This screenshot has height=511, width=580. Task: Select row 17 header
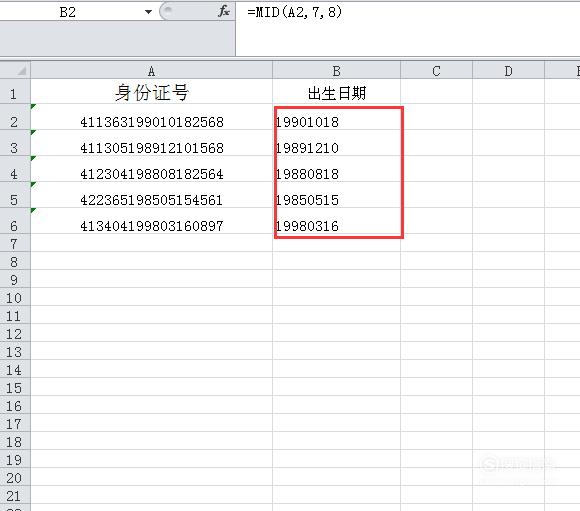(x=15, y=423)
